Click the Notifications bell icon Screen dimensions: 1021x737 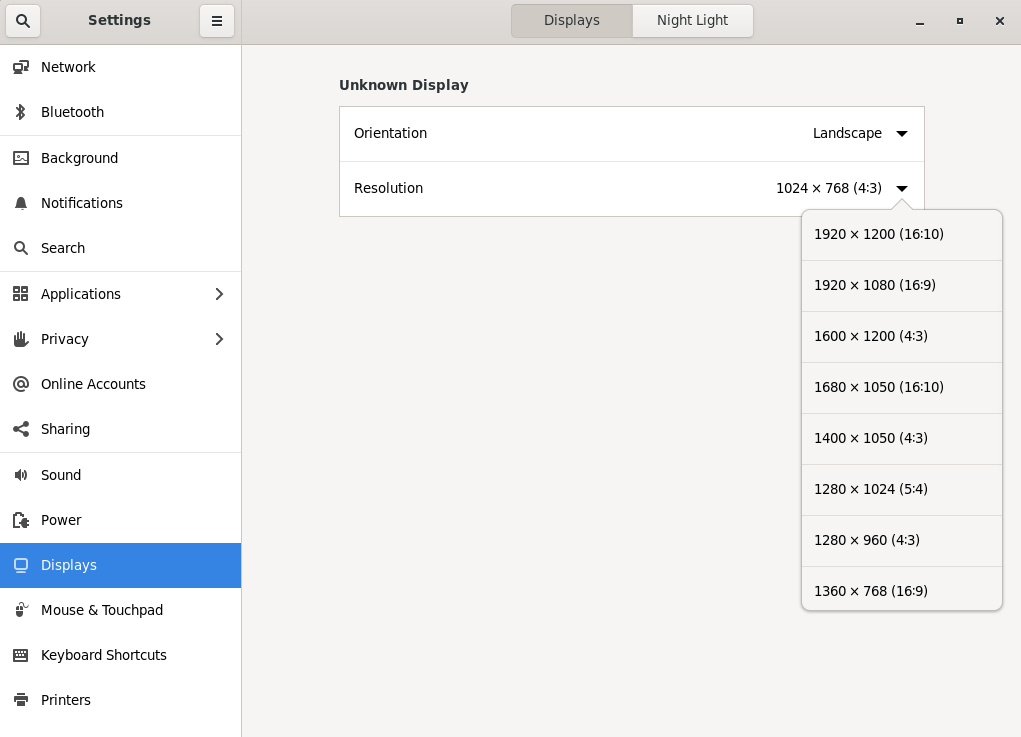click(x=20, y=203)
